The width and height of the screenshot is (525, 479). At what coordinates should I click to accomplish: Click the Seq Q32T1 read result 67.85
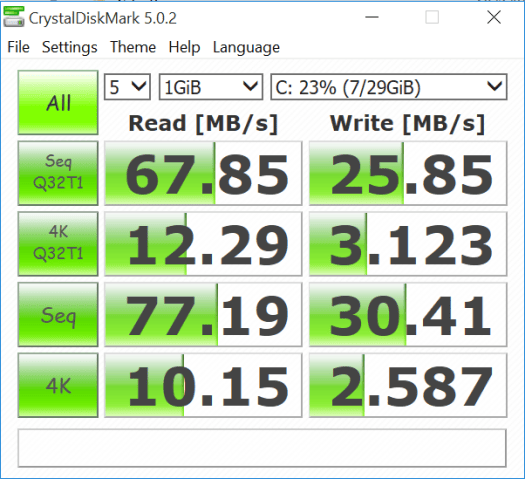(x=203, y=173)
